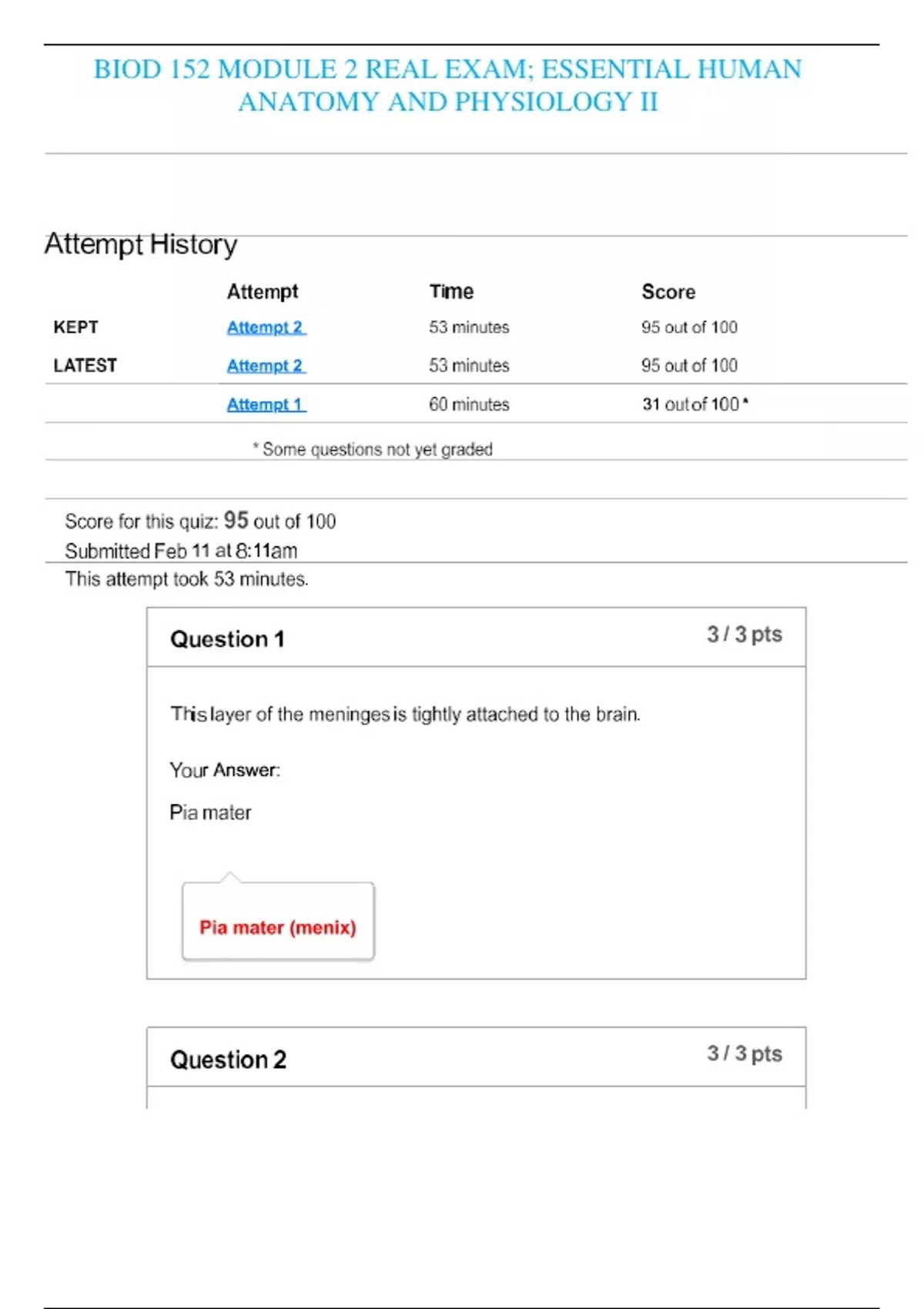924x1309 pixels.
Task: Click the BIOD 152 Module 2 exam title
Action: click(x=447, y=85)
